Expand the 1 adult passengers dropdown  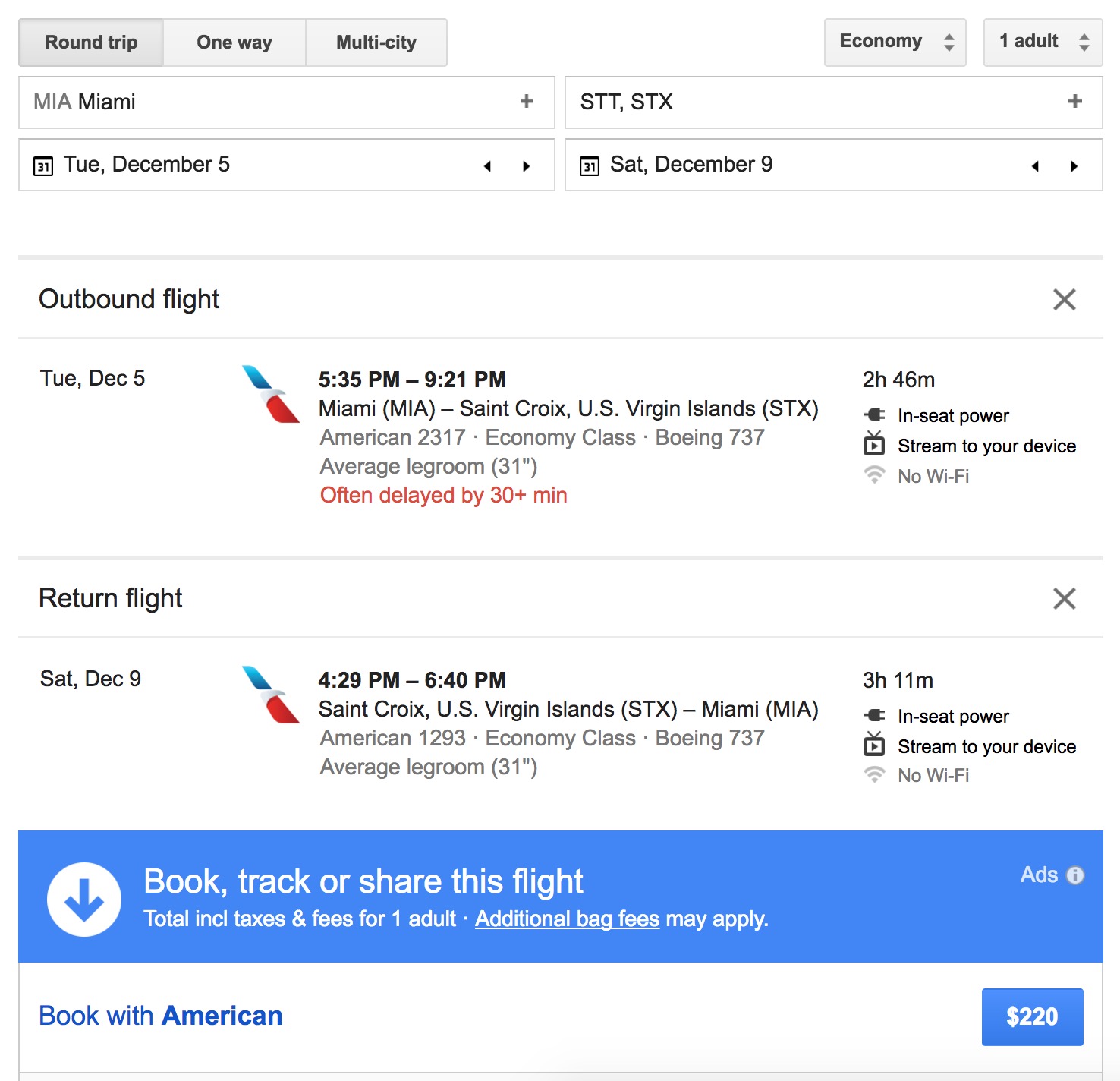click(1043, 43)
